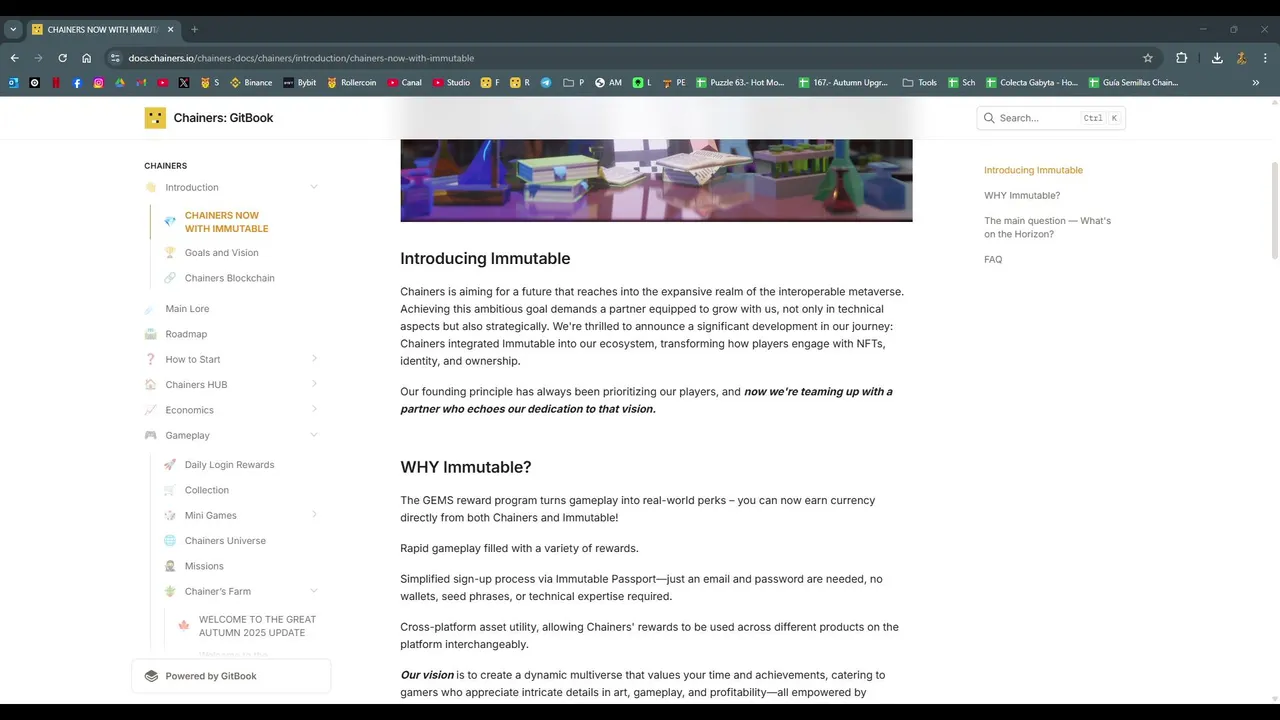Open the YouTube Canal bookmark

point(405,83)
